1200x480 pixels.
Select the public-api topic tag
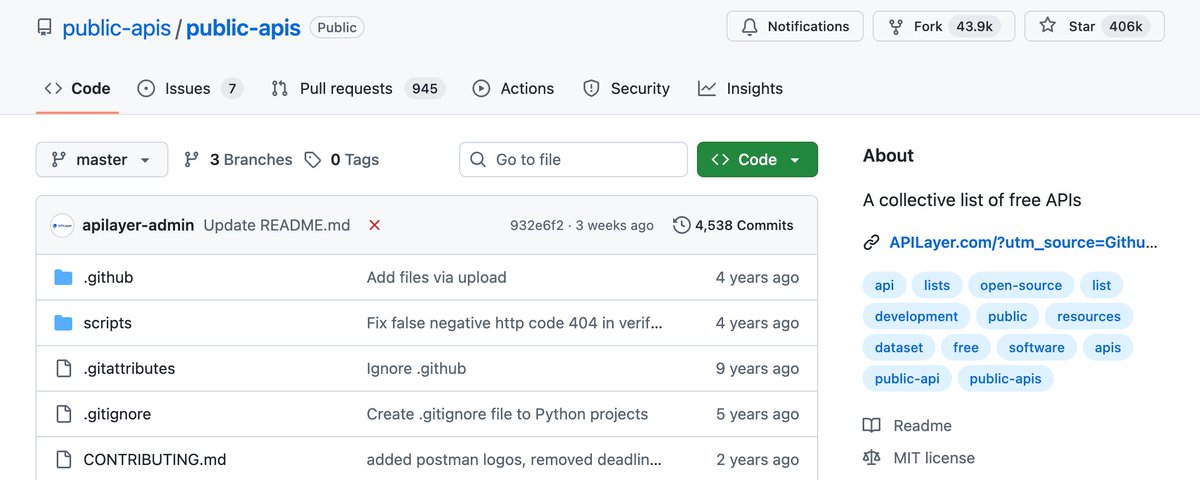[907, 379]
